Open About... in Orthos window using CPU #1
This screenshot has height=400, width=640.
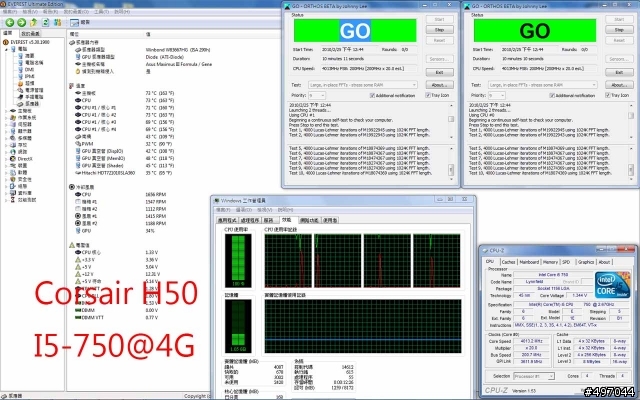[440, 85]
